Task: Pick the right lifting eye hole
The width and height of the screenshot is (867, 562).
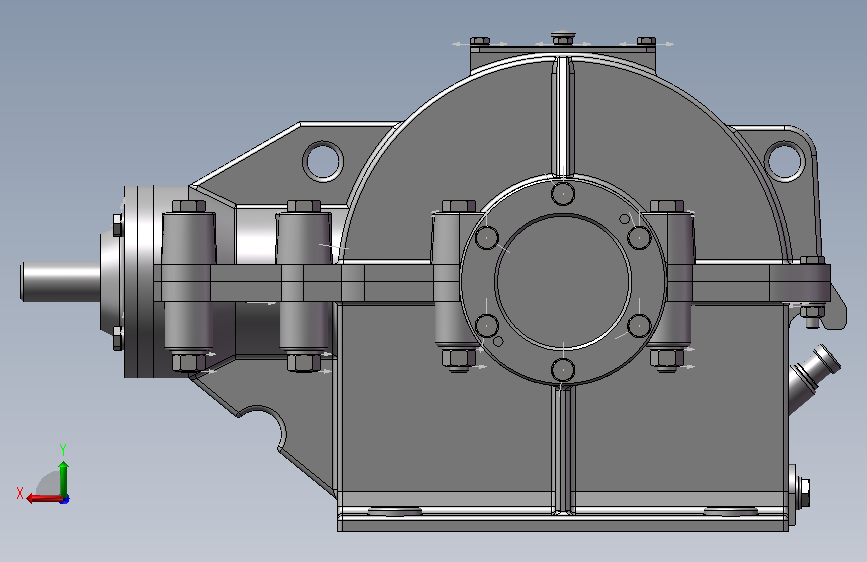Action: tap(784, 160)
